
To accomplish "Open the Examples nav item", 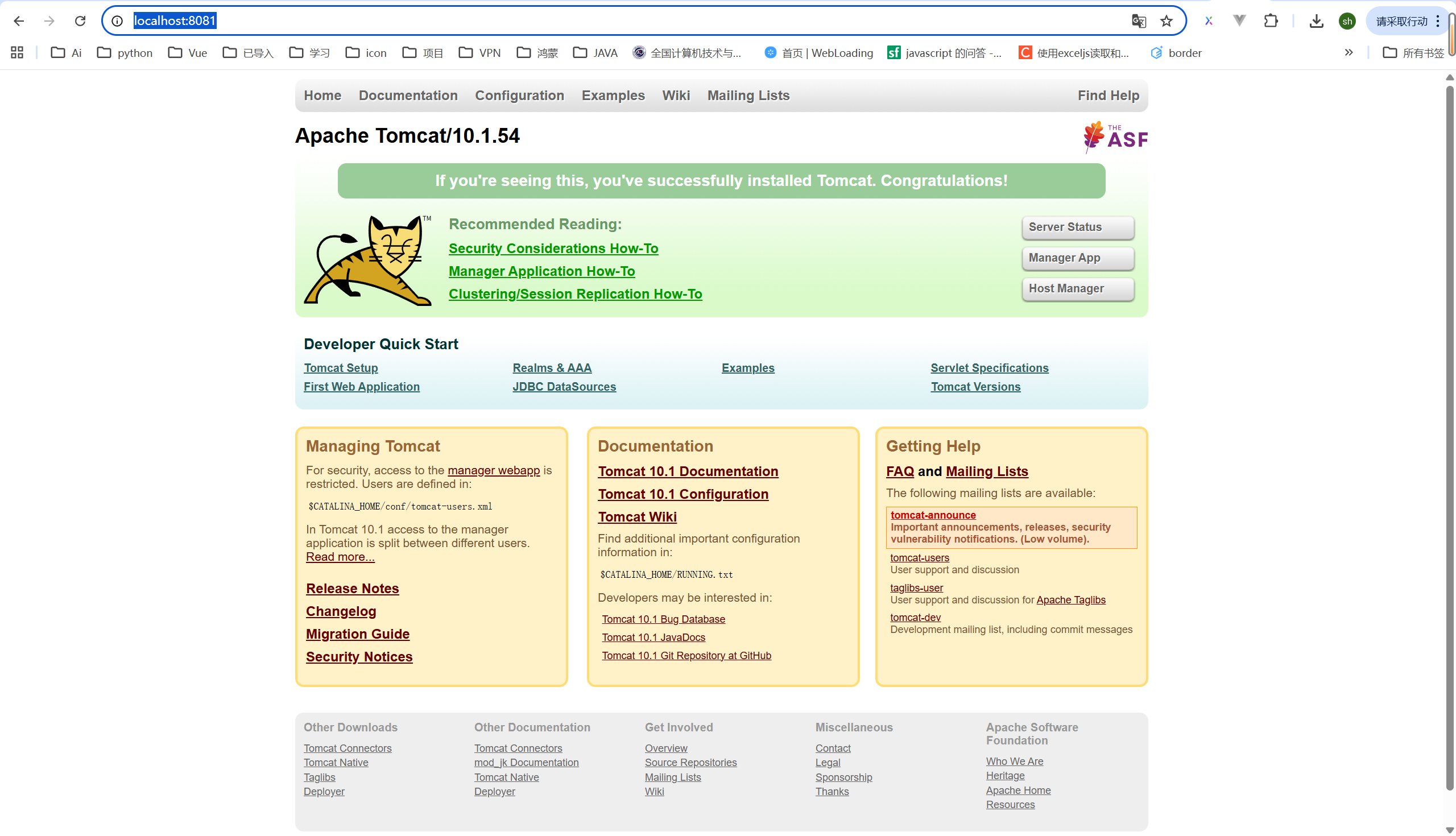I will tap(613, 96).
